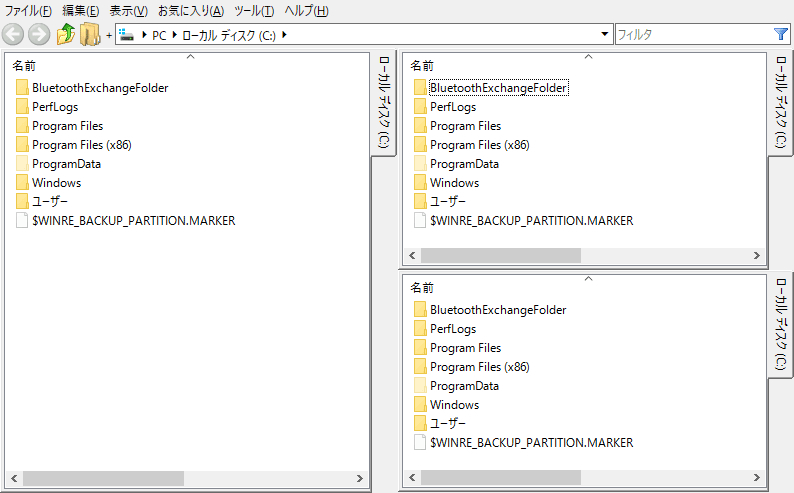Select PerfLogs folder icon in left pane
The image size is (794, 493).
pyautogui.click(x=22, y=107)
